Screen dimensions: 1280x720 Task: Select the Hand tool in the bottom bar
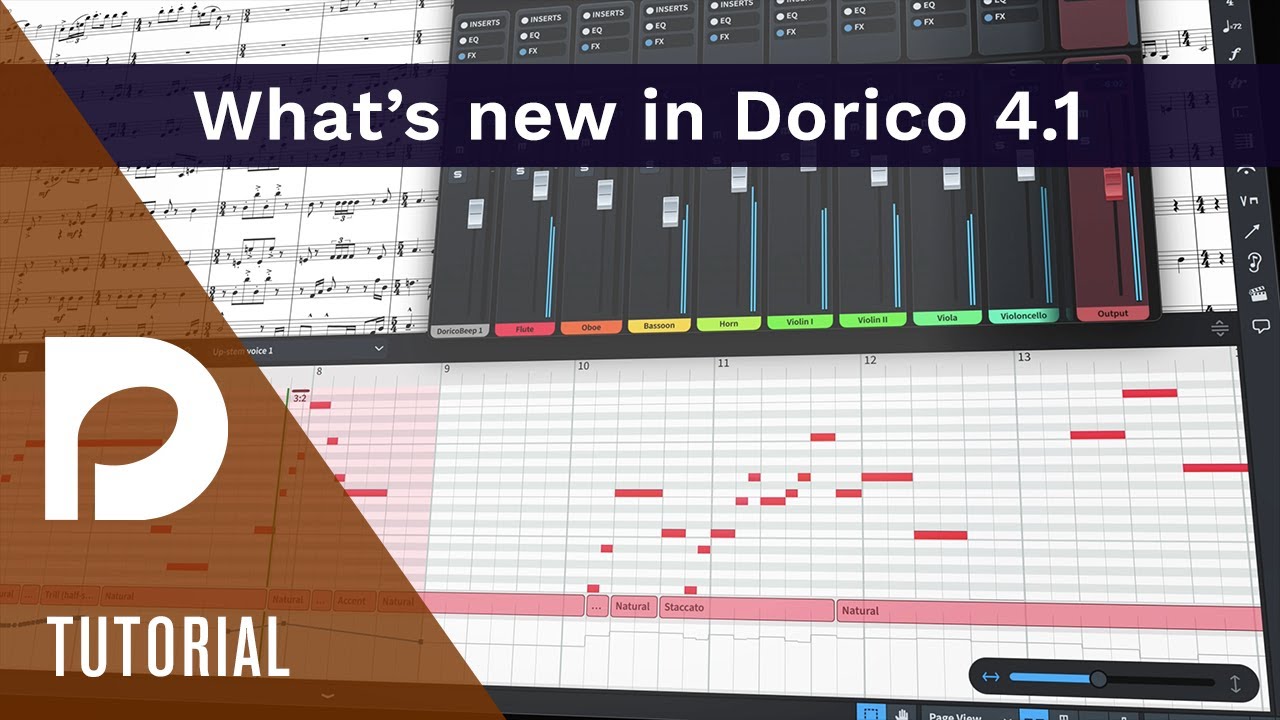tap(901, 713)
